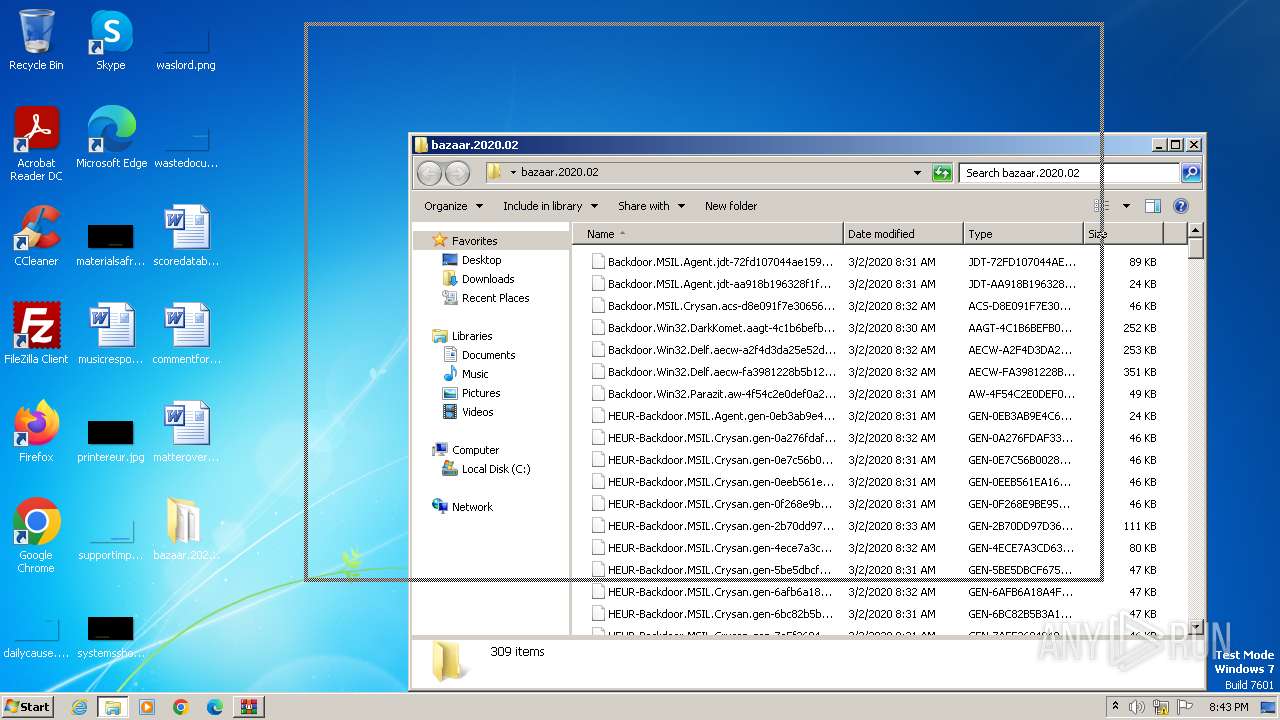Open Documents library
Viewport: 1280px width, 720px height.
coord(488,355)
